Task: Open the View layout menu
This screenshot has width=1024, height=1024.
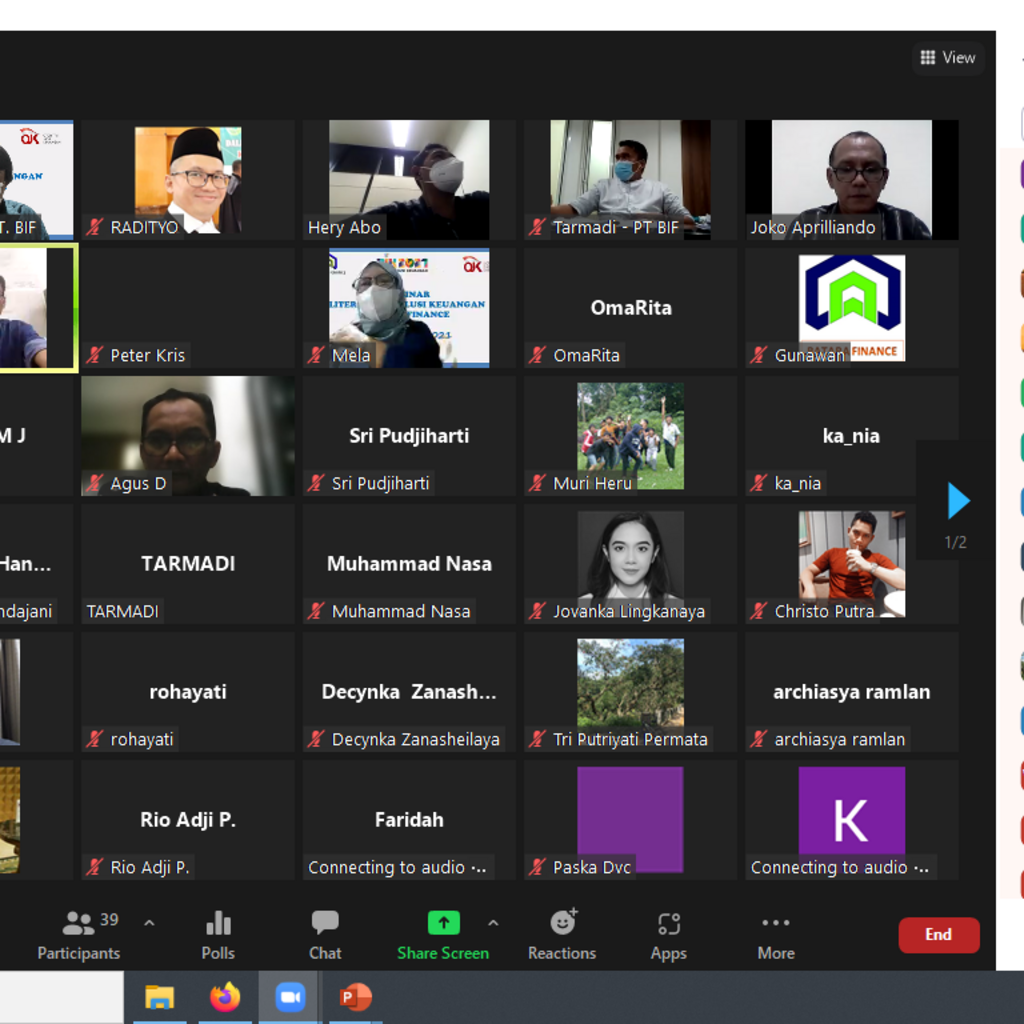Action: pos(947,58)
